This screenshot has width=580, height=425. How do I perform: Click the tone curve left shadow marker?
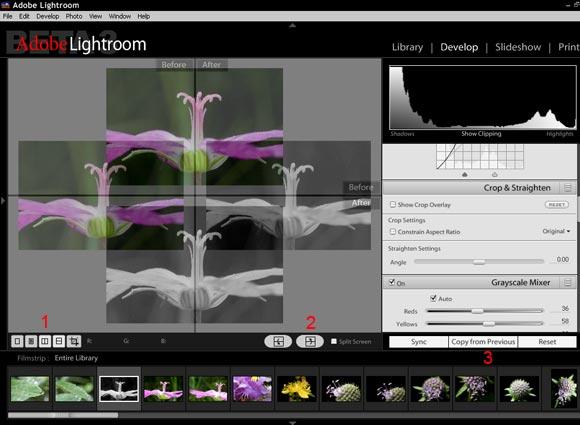pyautogui.click(x=465, y=174)
